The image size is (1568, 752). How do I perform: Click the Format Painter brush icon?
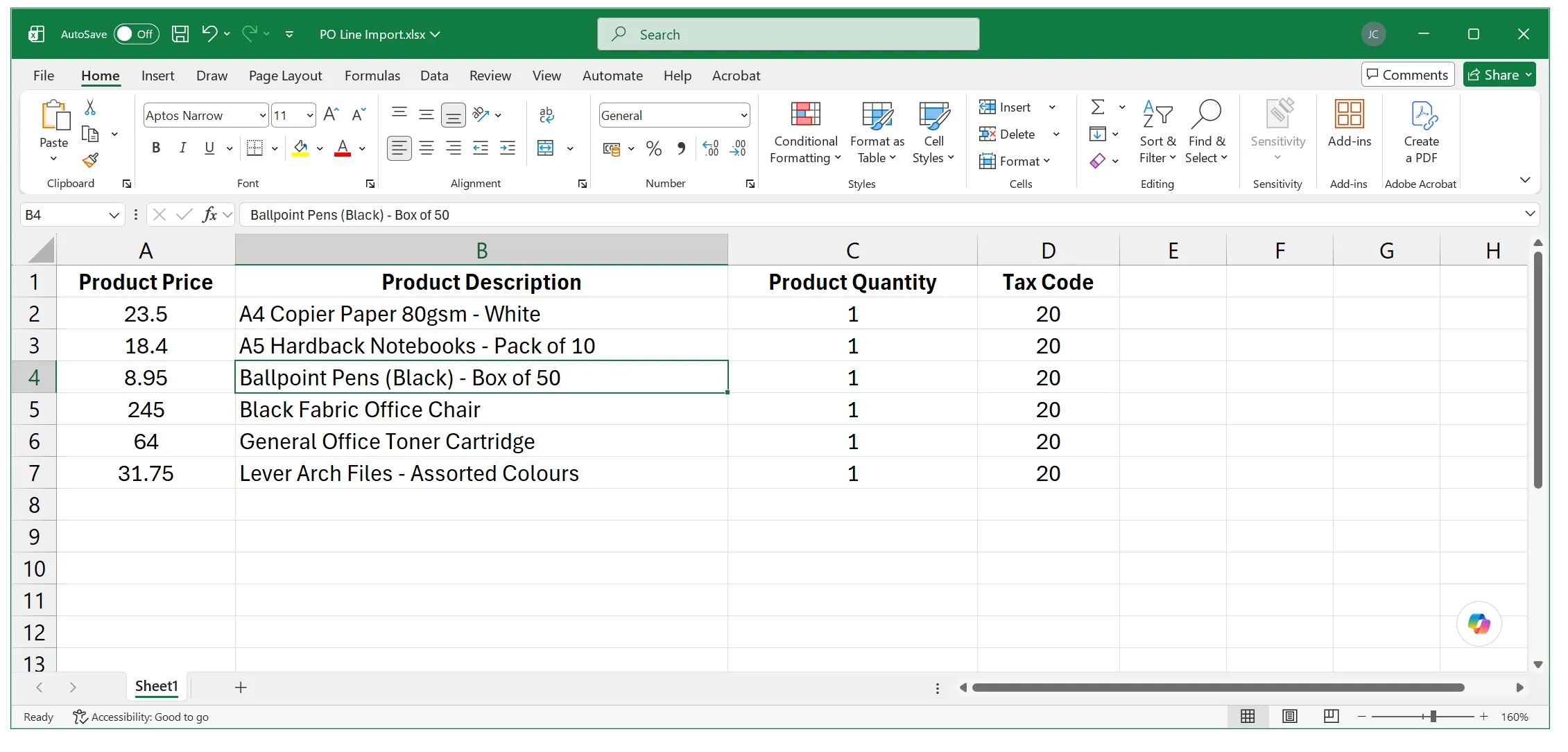point(90,160)
